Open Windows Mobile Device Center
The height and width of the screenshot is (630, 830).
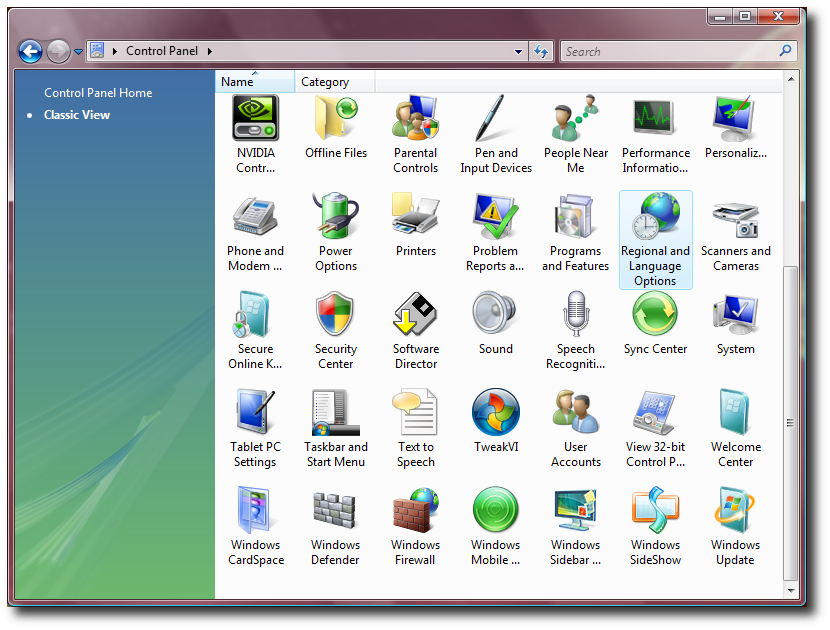[496, 526]
